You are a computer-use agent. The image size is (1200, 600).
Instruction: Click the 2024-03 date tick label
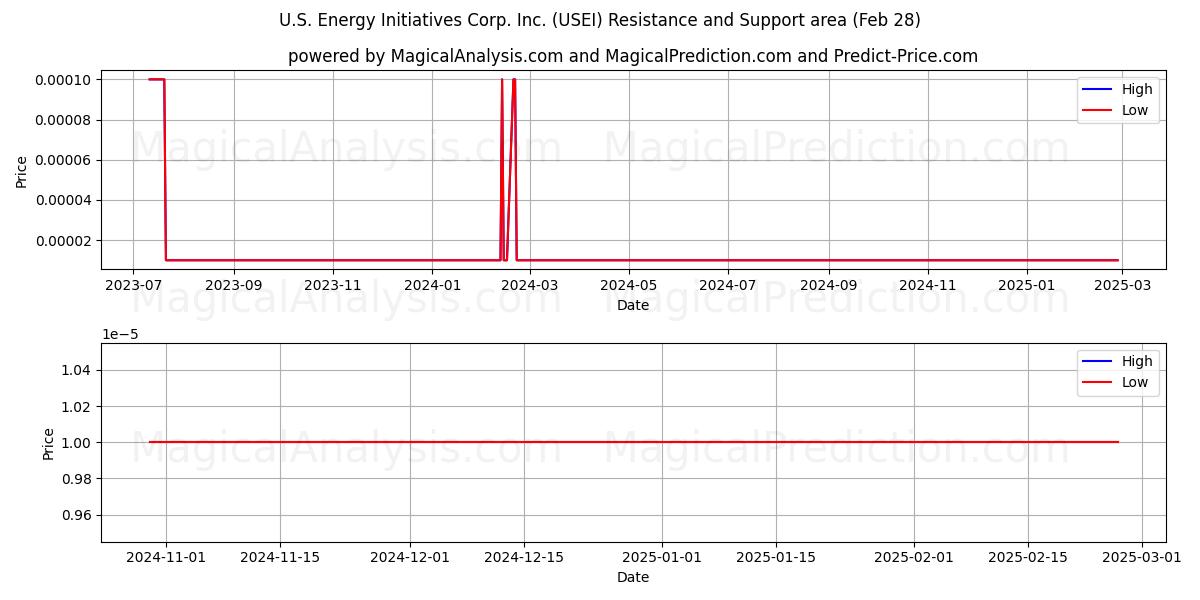[x=530, y=285]
